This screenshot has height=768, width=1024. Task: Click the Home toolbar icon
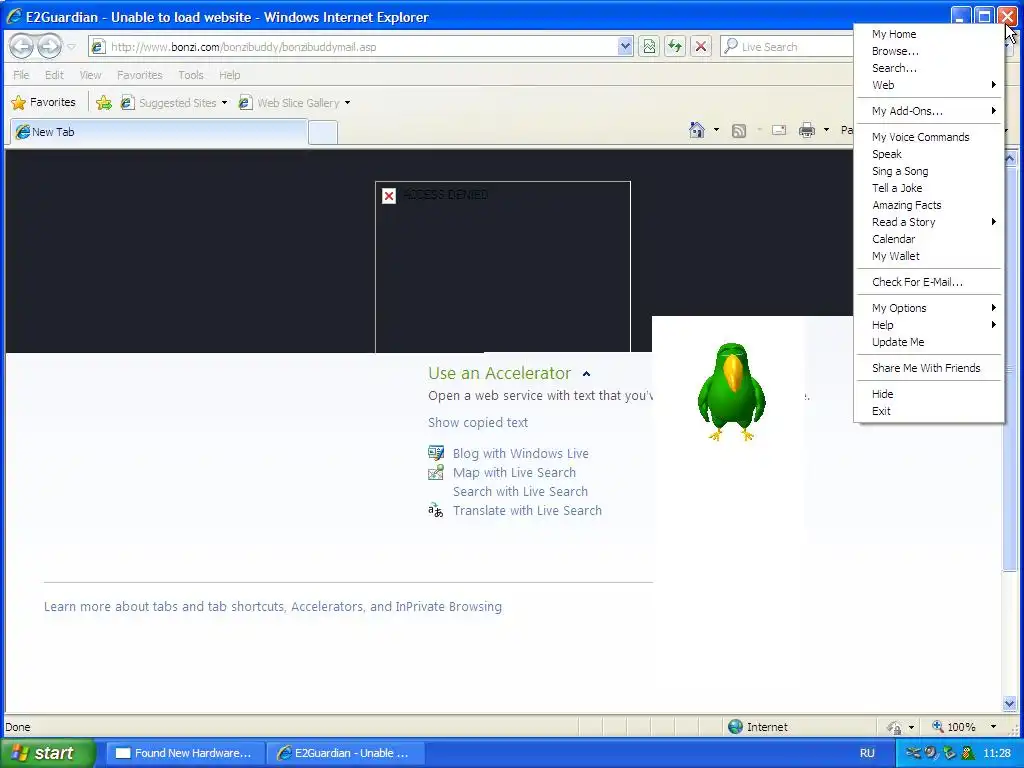point(697,130)
